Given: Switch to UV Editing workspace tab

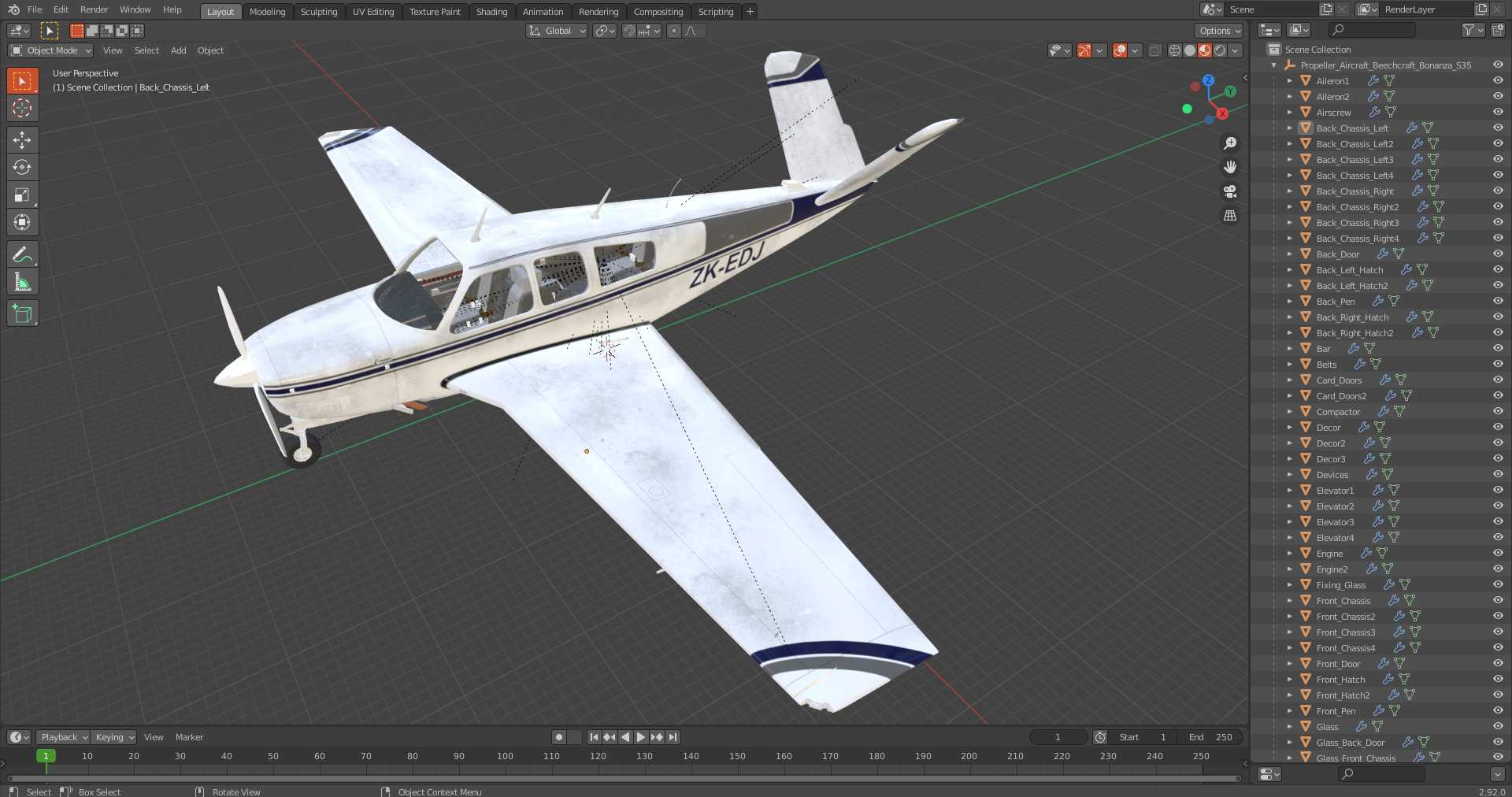Looking at the screenshot, I should click(373, 12).
